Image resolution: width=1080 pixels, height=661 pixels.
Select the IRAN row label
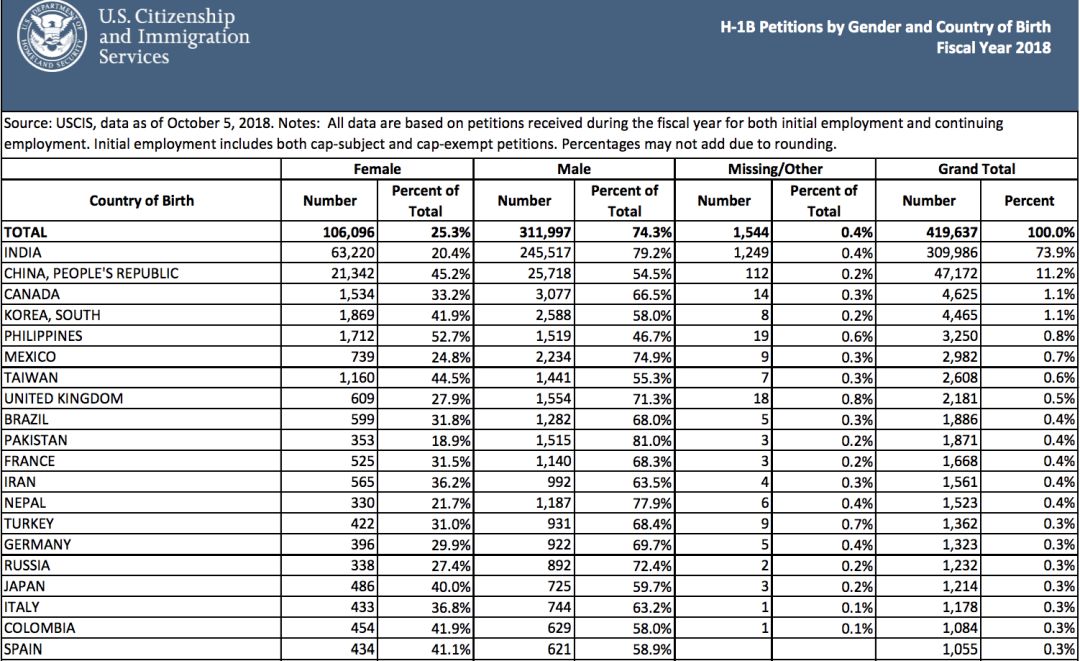click(20, 482)
